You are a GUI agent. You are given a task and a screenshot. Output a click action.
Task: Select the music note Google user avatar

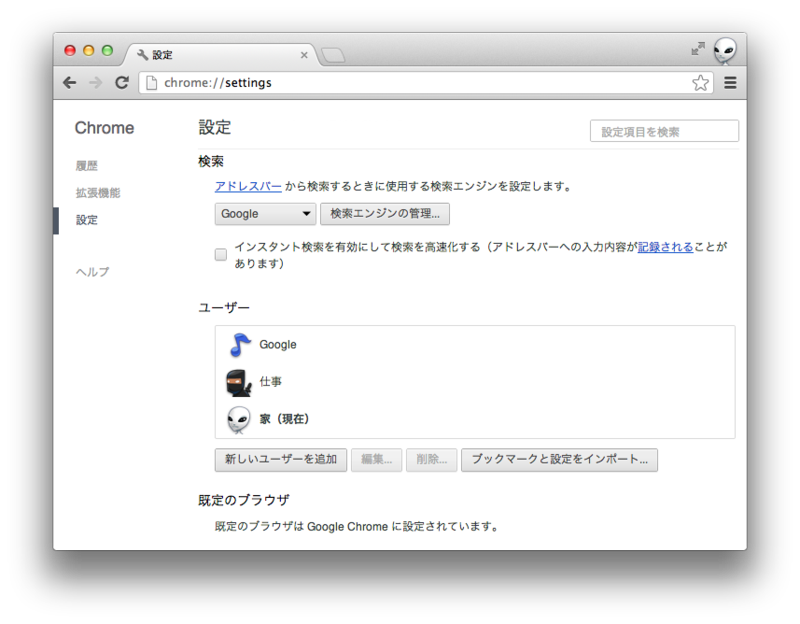pos(239,344)
